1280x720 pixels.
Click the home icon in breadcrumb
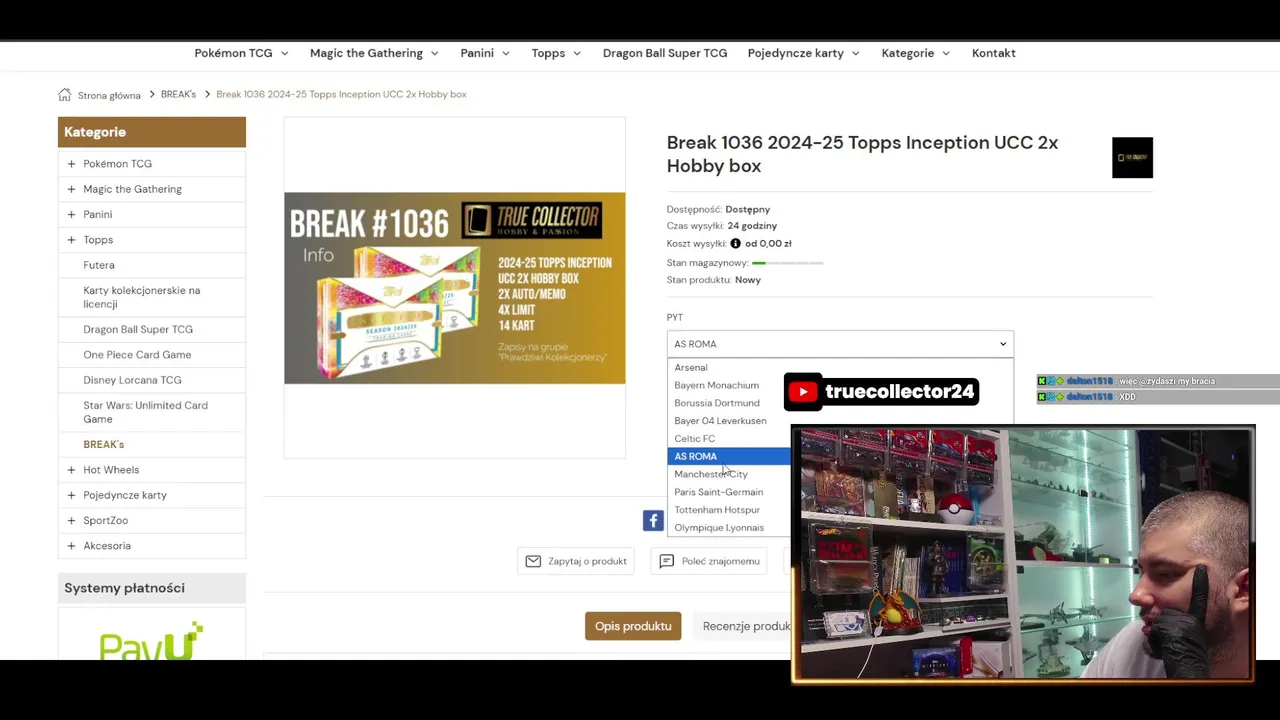pyautogui.click(x=65, y=95)
